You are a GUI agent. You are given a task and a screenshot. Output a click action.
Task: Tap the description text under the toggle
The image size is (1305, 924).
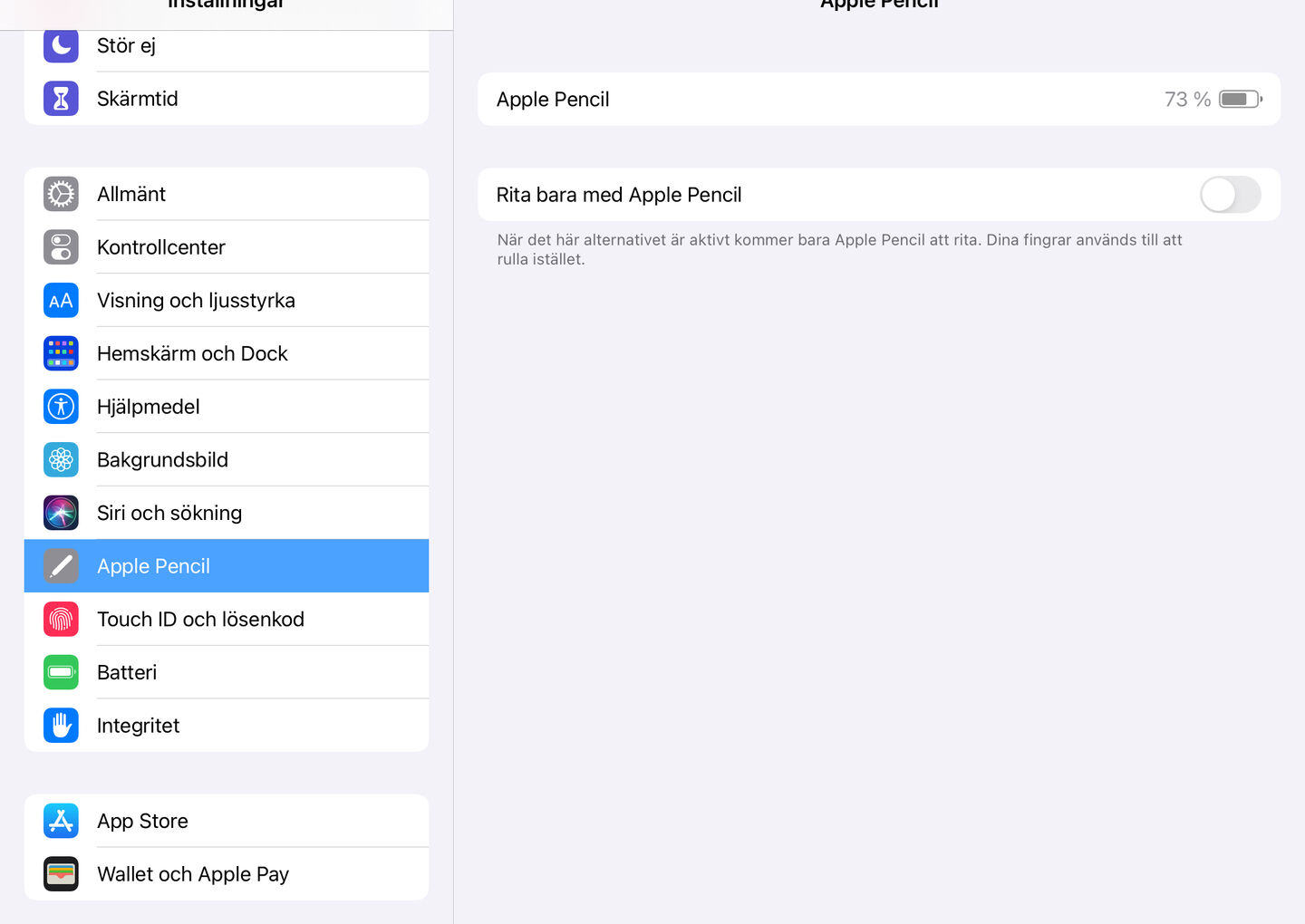point(839,249)
